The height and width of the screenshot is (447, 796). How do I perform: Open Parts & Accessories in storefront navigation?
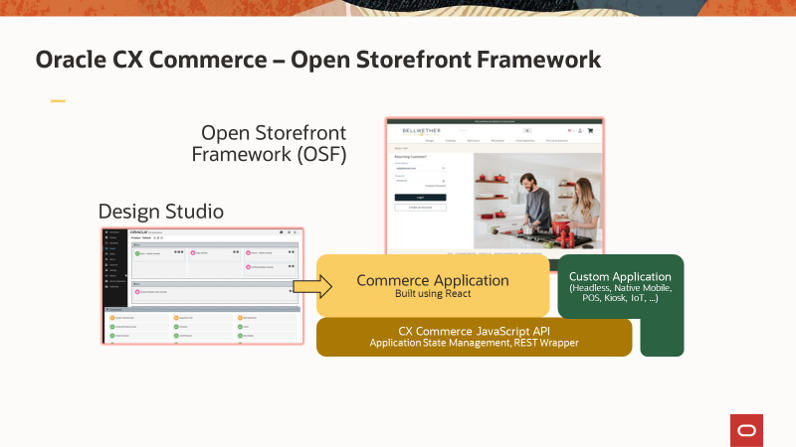[557, 141]
